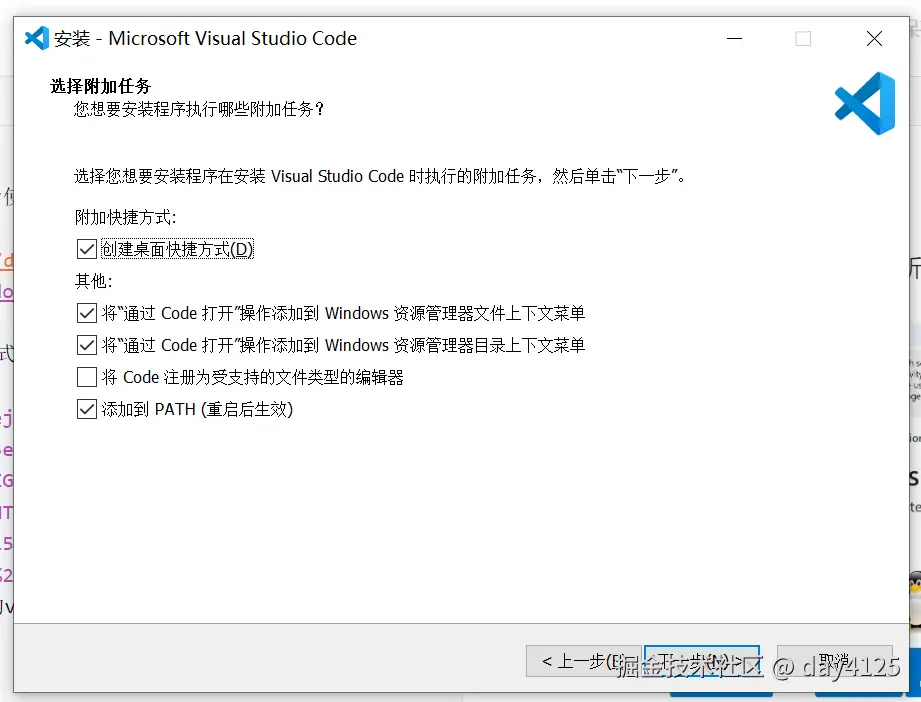Click the 下一步 (Next) button
This screenshot has width=921, height=702.
click(702, 661)
